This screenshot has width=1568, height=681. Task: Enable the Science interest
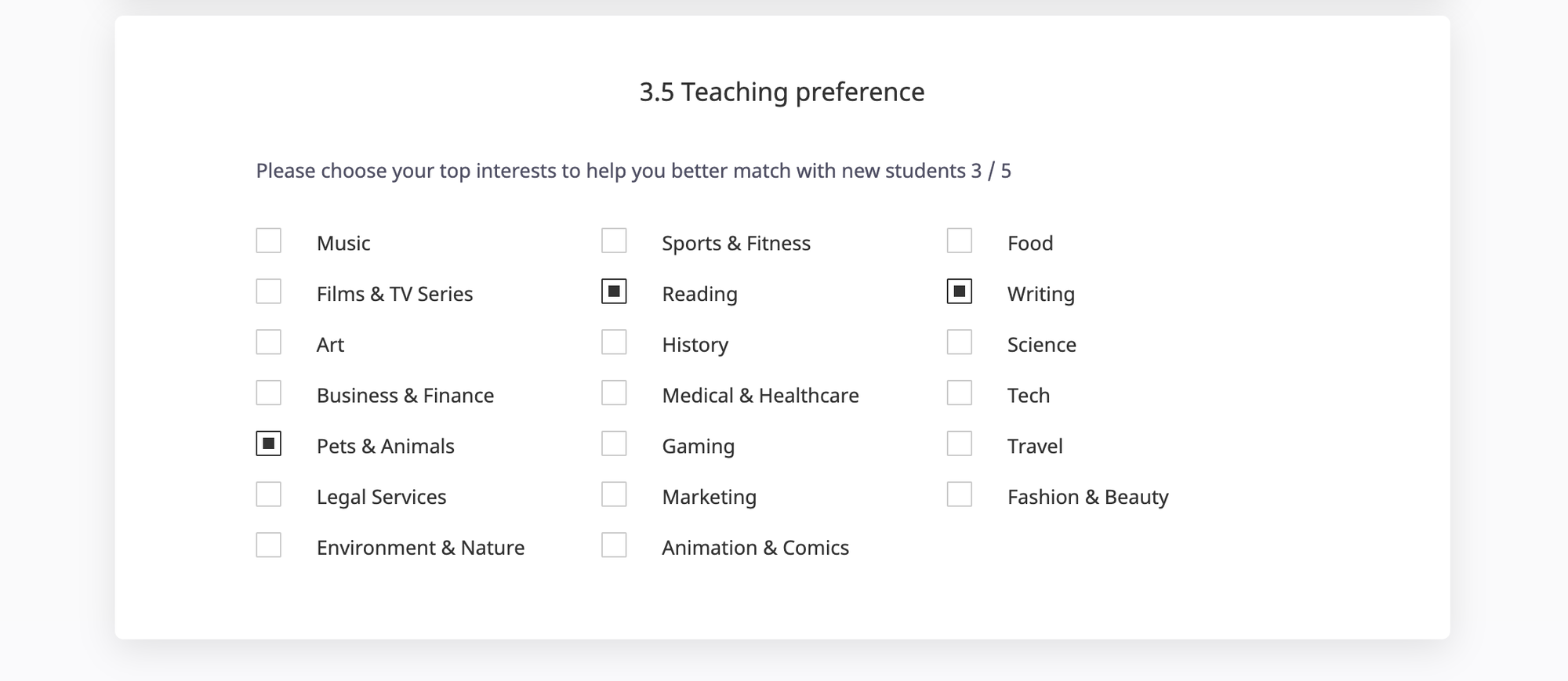(x=959, y=342)
